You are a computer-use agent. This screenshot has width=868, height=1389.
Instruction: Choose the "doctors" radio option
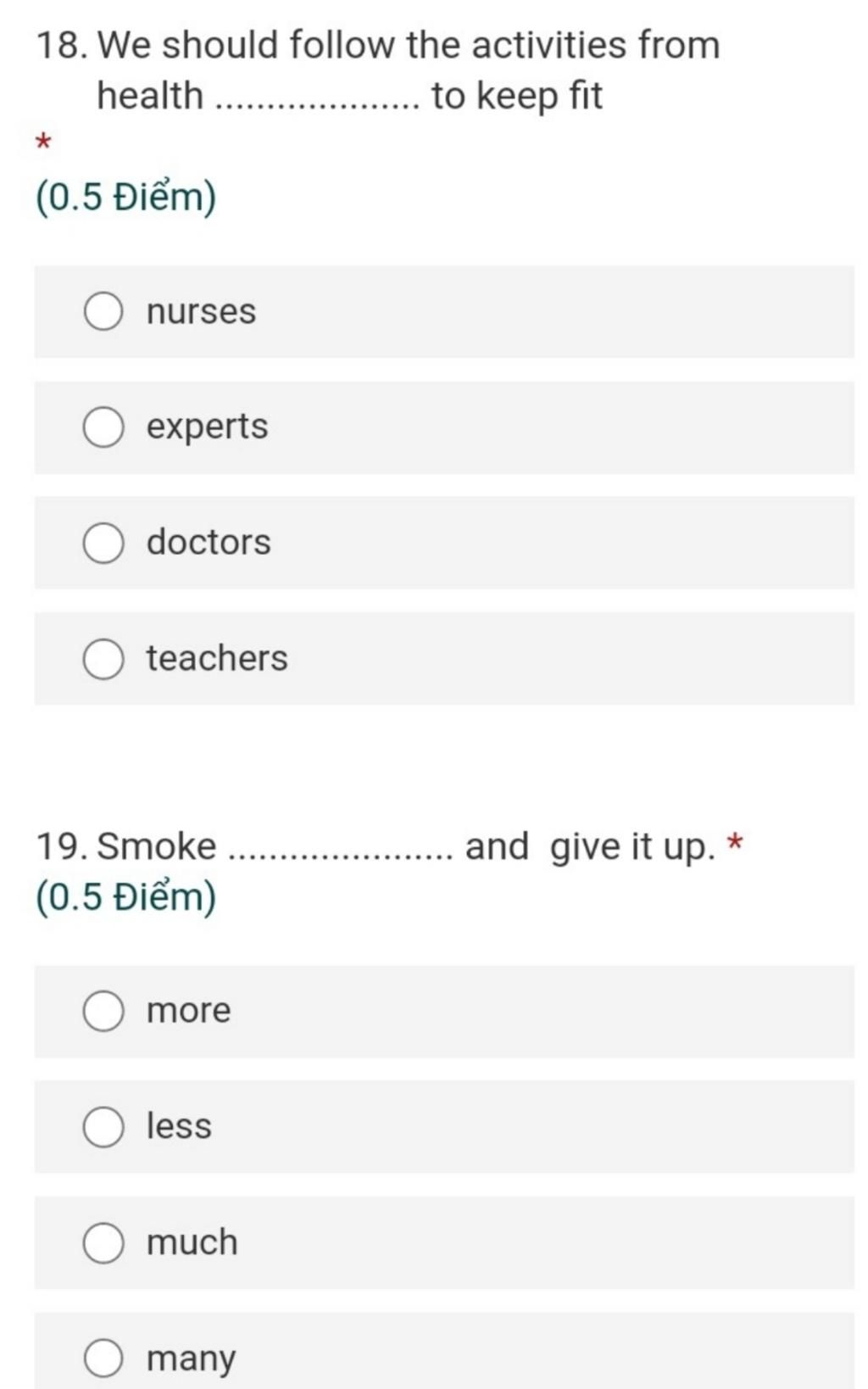click(103, 543)
